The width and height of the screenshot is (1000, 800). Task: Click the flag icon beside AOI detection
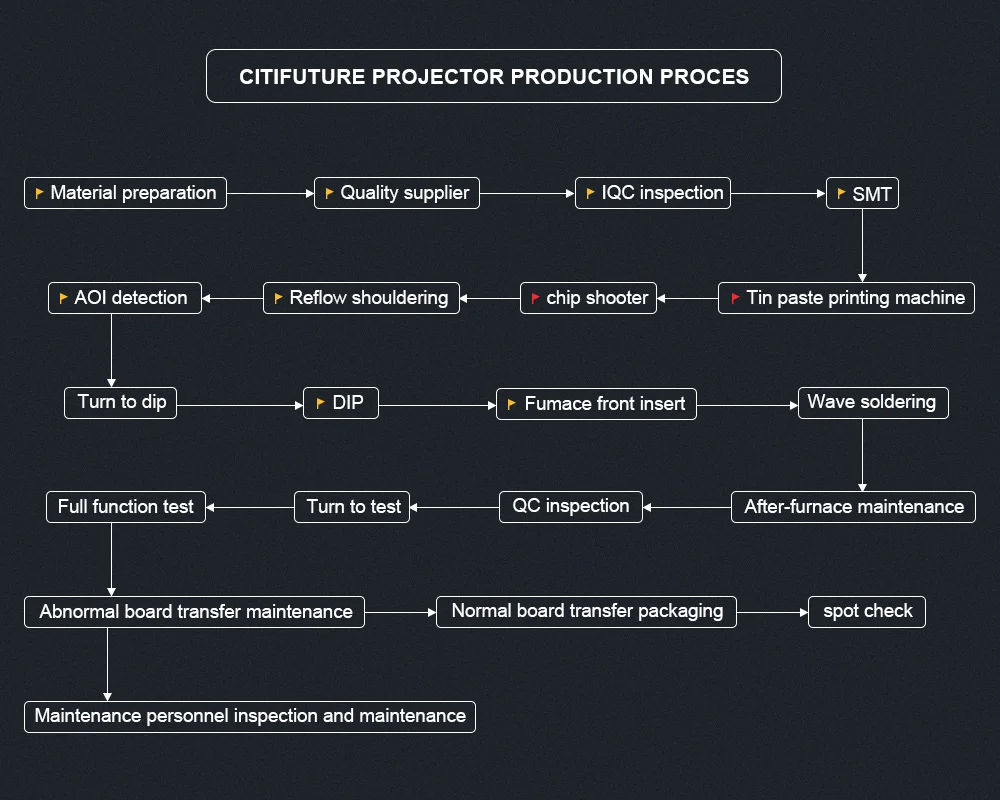coord(63,298)
